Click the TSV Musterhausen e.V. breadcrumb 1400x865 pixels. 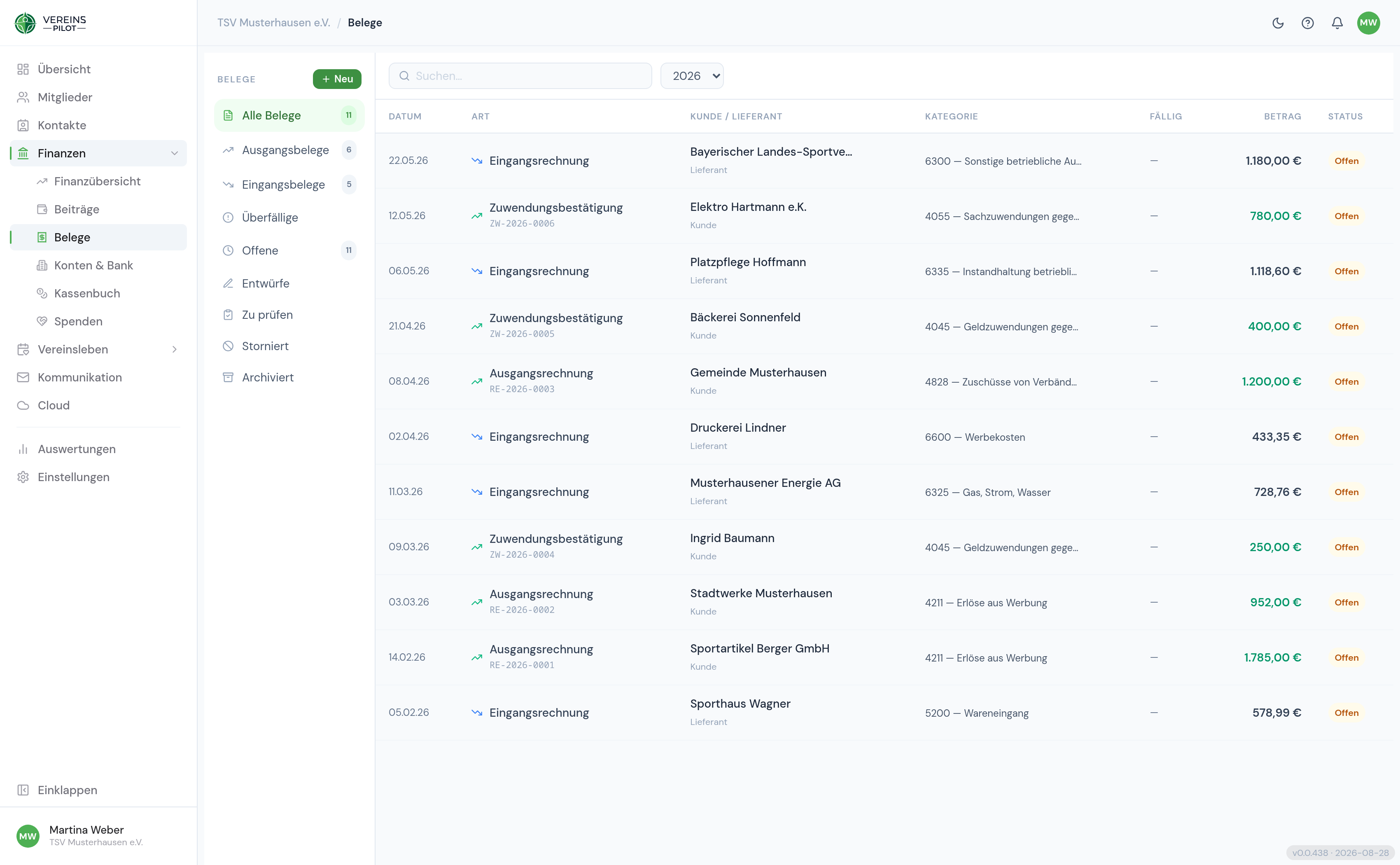(273, 23)
